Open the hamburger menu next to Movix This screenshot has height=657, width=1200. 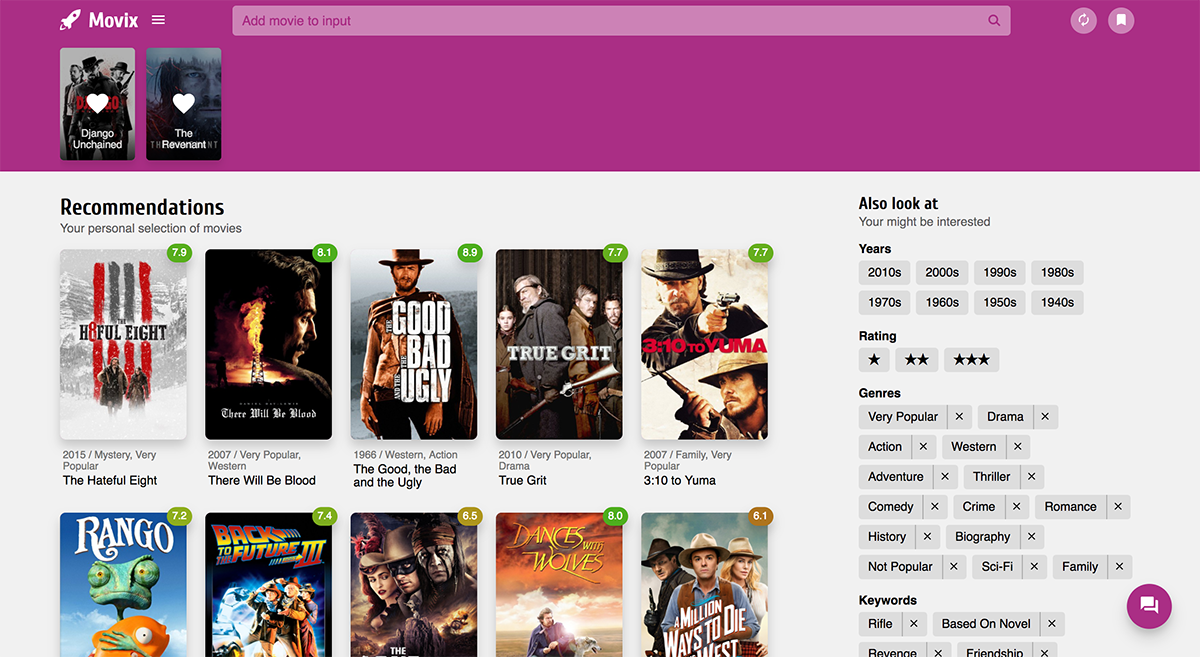pyautogui.click(x=159, y=20)
